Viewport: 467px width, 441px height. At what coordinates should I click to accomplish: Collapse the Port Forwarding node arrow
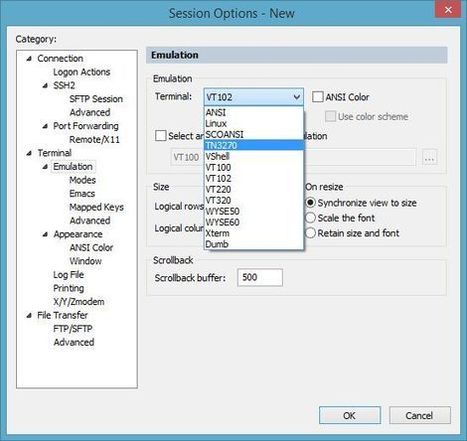45,126
